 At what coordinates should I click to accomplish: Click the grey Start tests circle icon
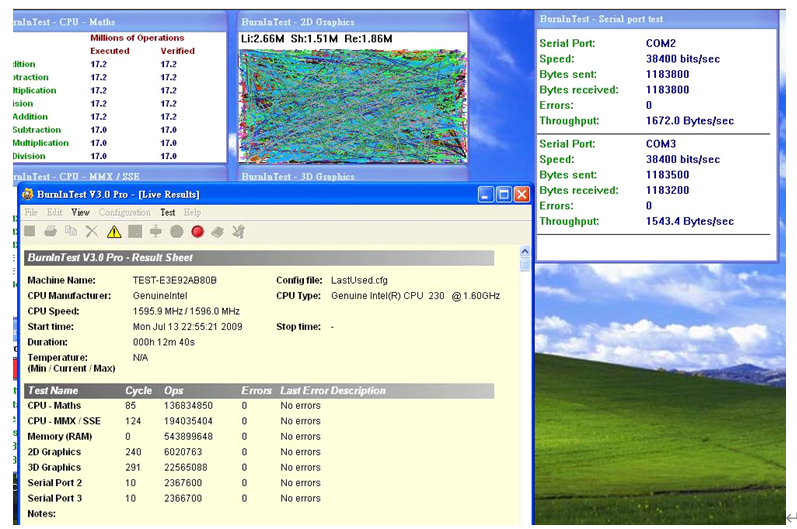(x=176, y=232)
